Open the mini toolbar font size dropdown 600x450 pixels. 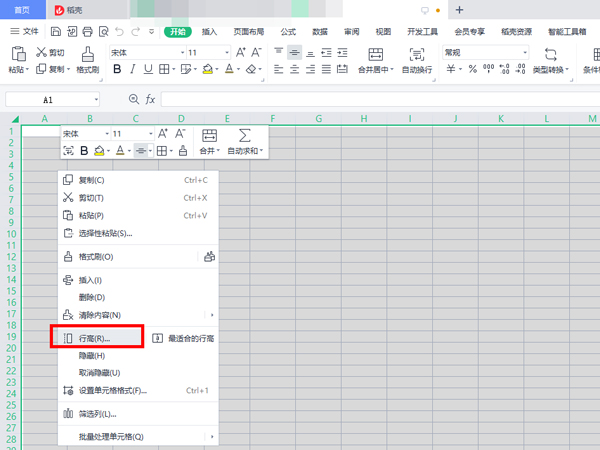click(150, 134)
